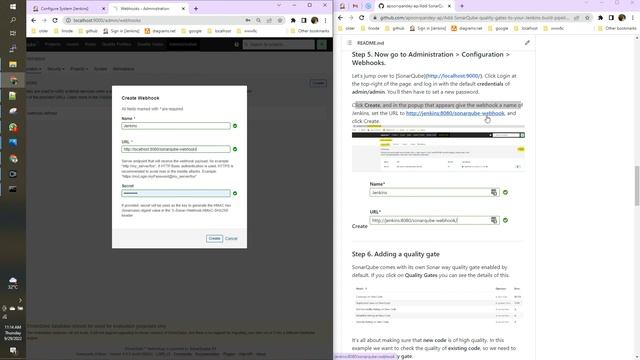Click the webhook Name input field

[x=176, y=126]
